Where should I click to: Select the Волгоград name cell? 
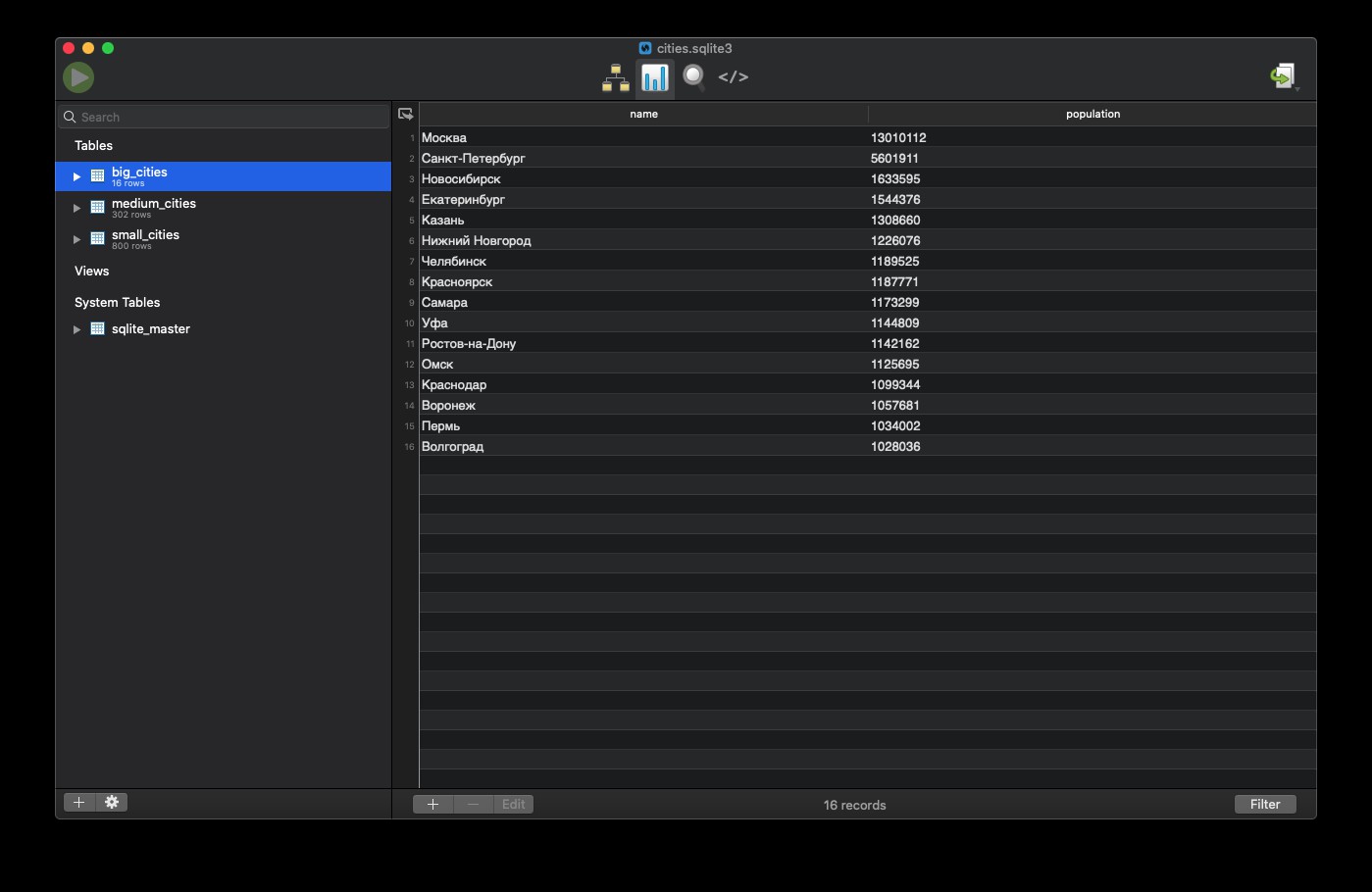(x=643, y=446)
